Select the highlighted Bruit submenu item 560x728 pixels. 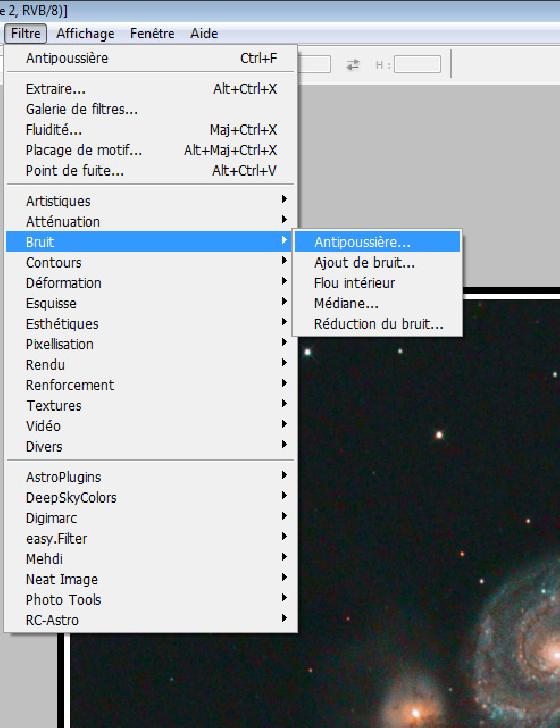coord(151,242)
